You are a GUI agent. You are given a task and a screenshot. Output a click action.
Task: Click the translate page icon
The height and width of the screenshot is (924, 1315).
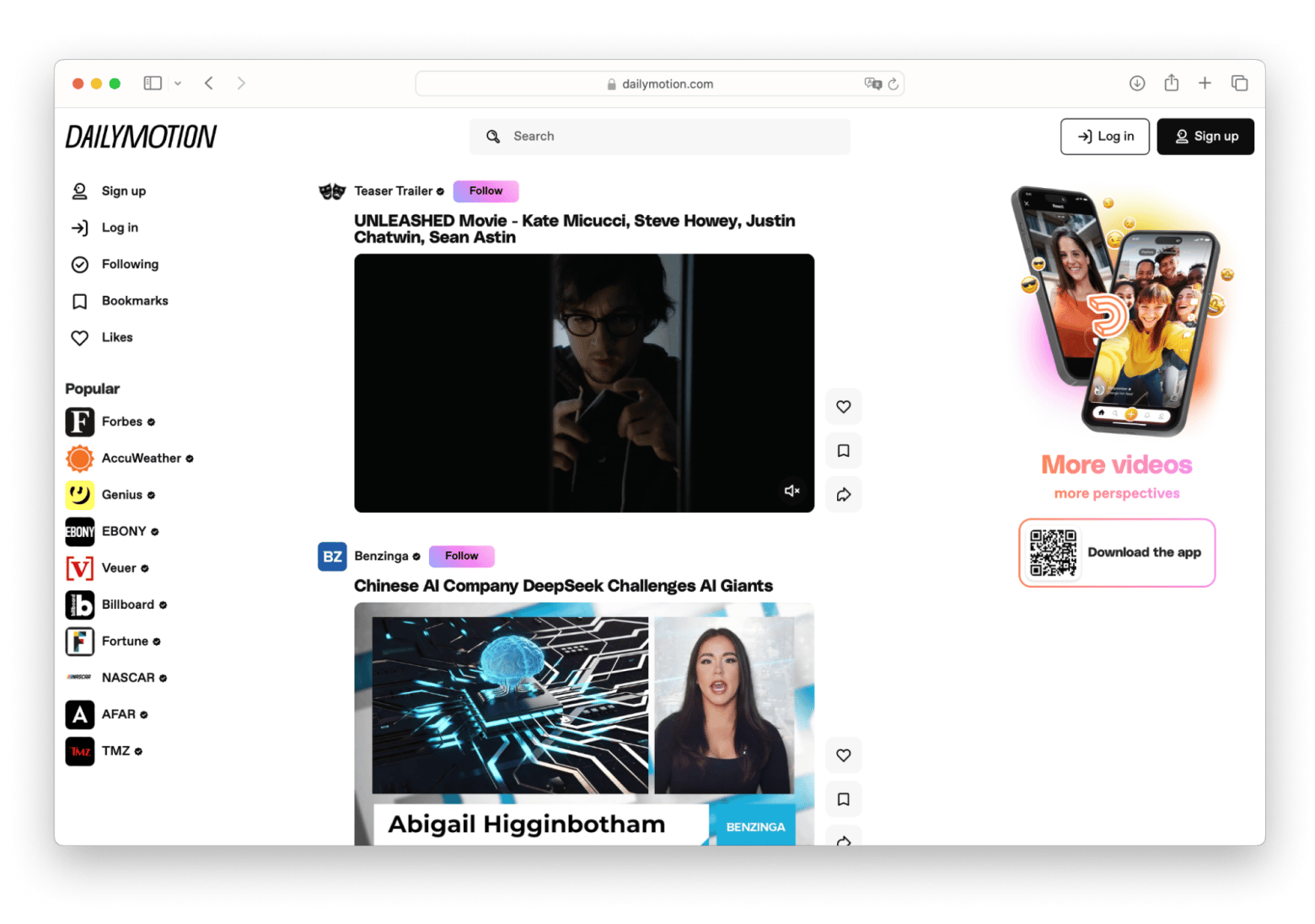click(x=872, y=83)
